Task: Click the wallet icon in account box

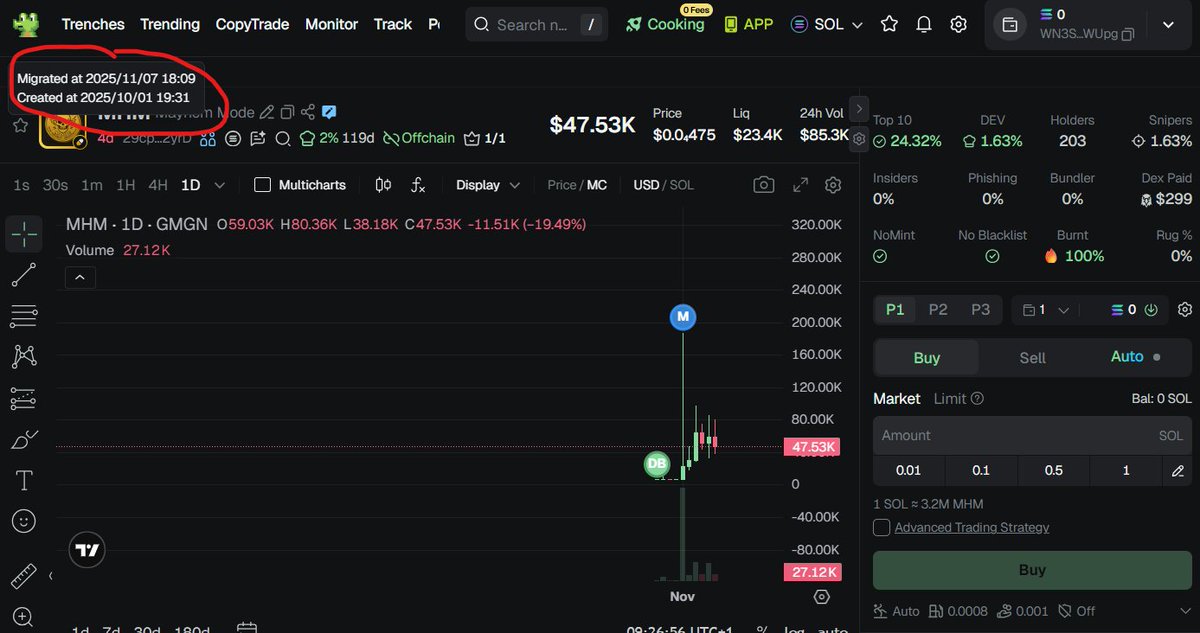Action: pyautogui.click(x=1010, y=25)
